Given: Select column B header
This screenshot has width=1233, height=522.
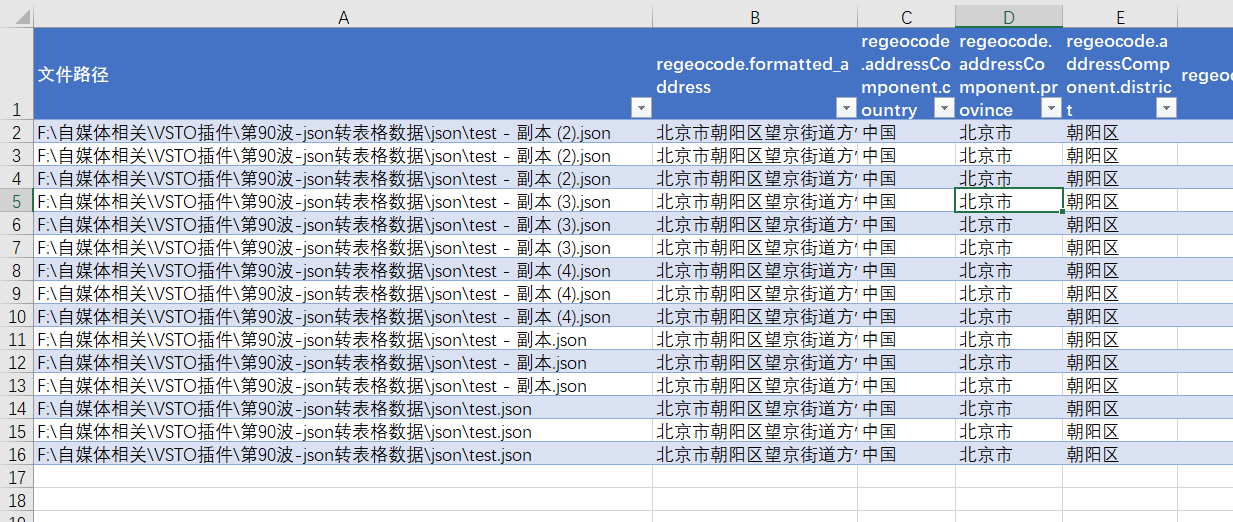Looking at the screenshot, I should tap(755, 16).
